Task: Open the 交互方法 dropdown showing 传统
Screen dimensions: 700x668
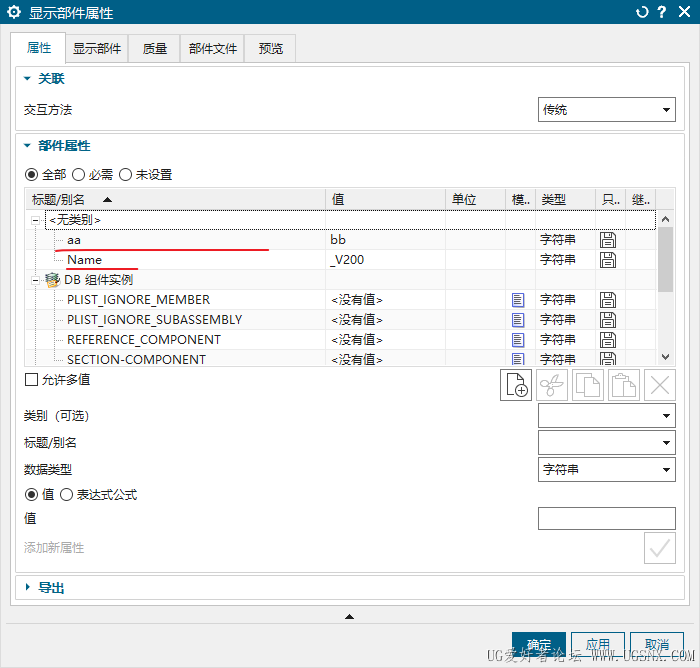Action: coord(607,109)
